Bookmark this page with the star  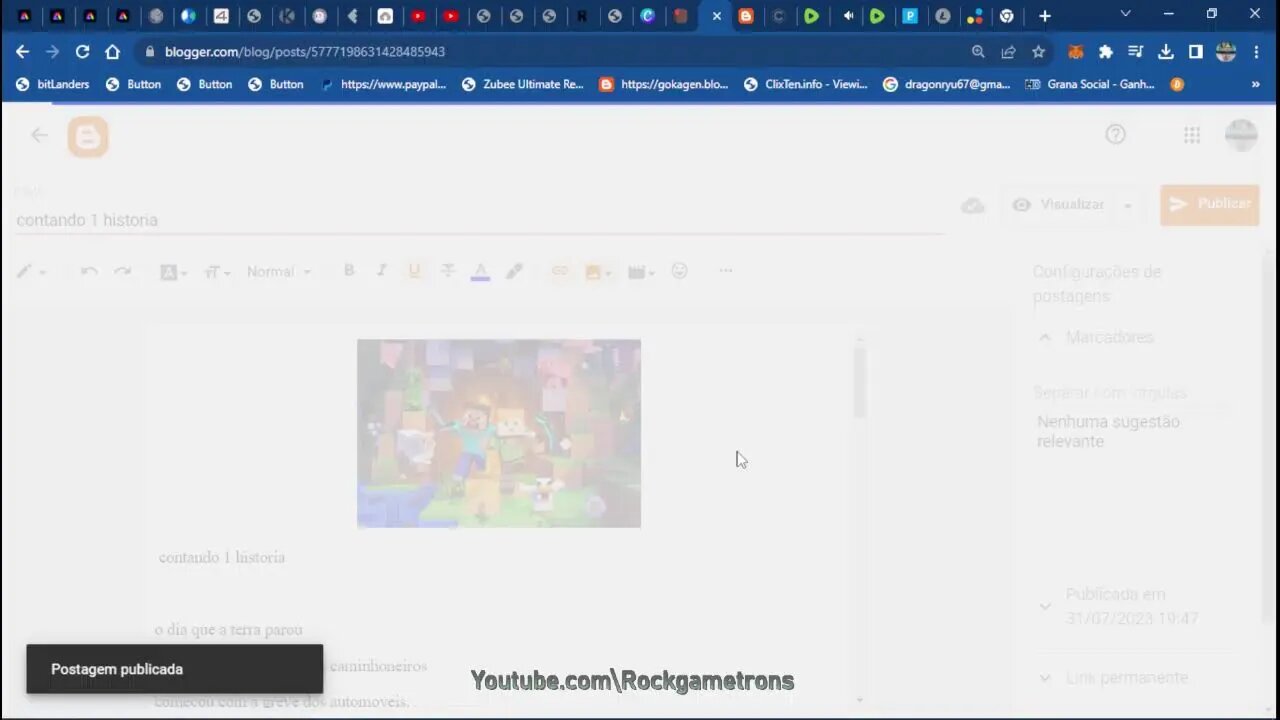click(x=1038, y=52)
